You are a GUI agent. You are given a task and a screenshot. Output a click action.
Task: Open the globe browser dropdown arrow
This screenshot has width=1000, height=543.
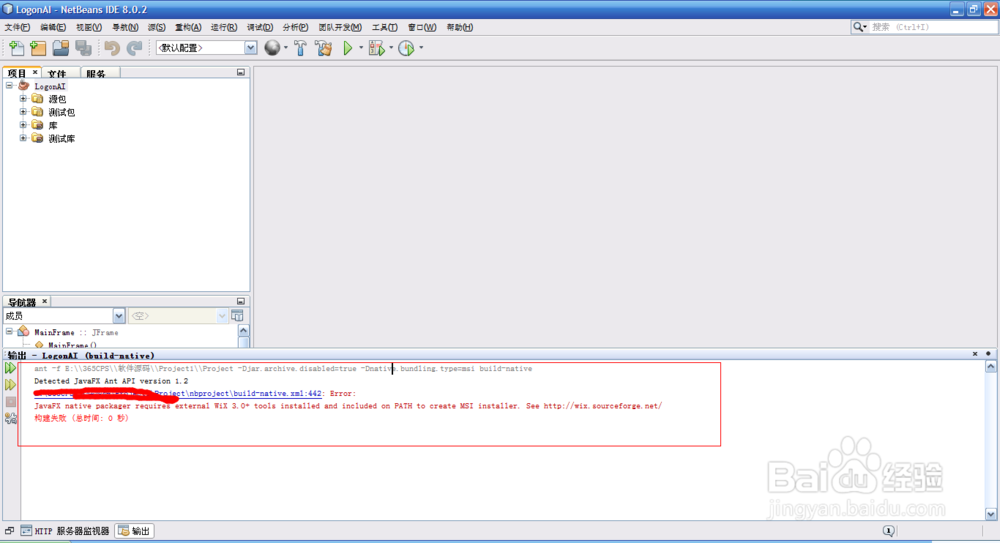(x=286, y=48)
